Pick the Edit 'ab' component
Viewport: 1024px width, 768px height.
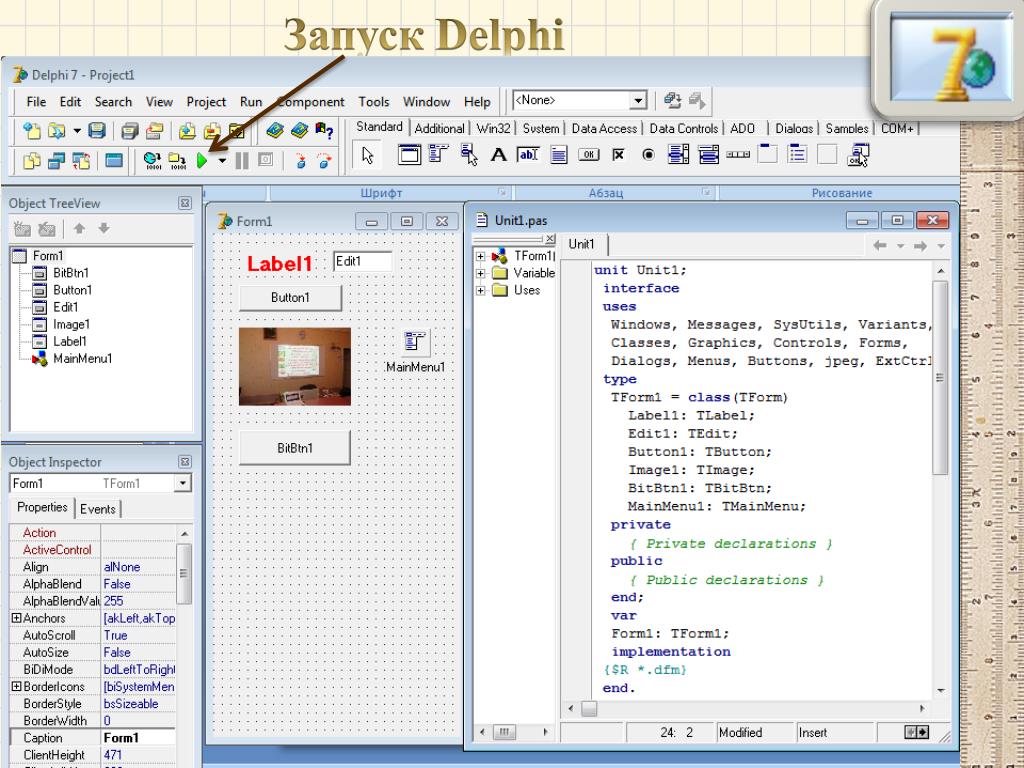(x=528, y=155)
